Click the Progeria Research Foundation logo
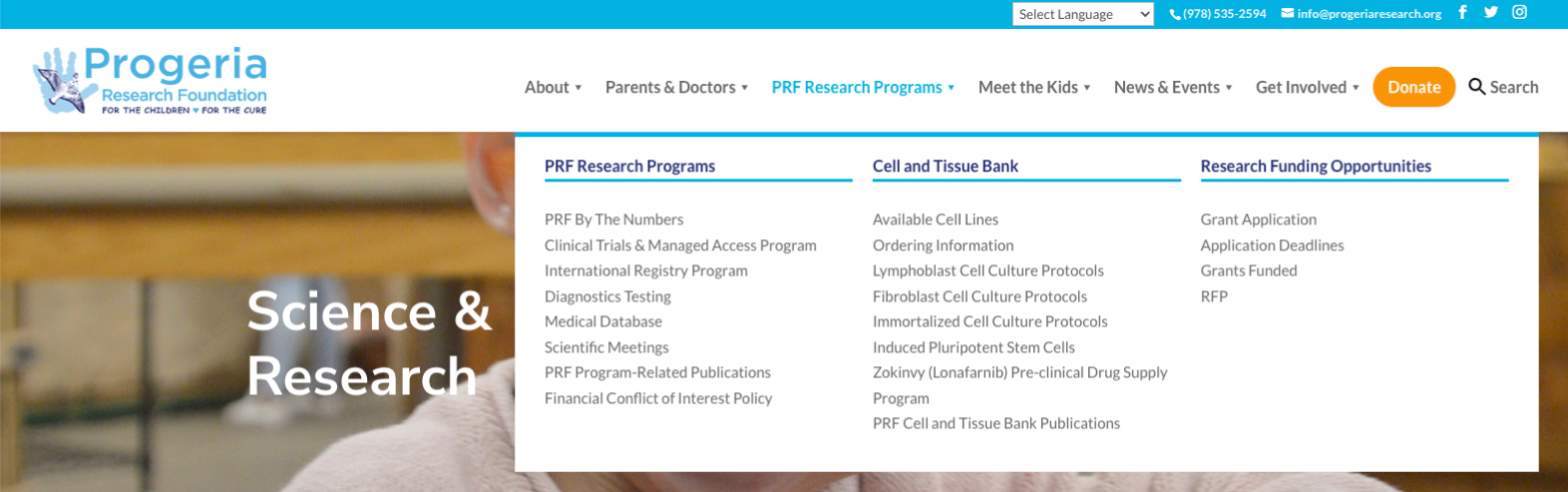This screenshot has height=492, width=1568. tap(150, 80)
